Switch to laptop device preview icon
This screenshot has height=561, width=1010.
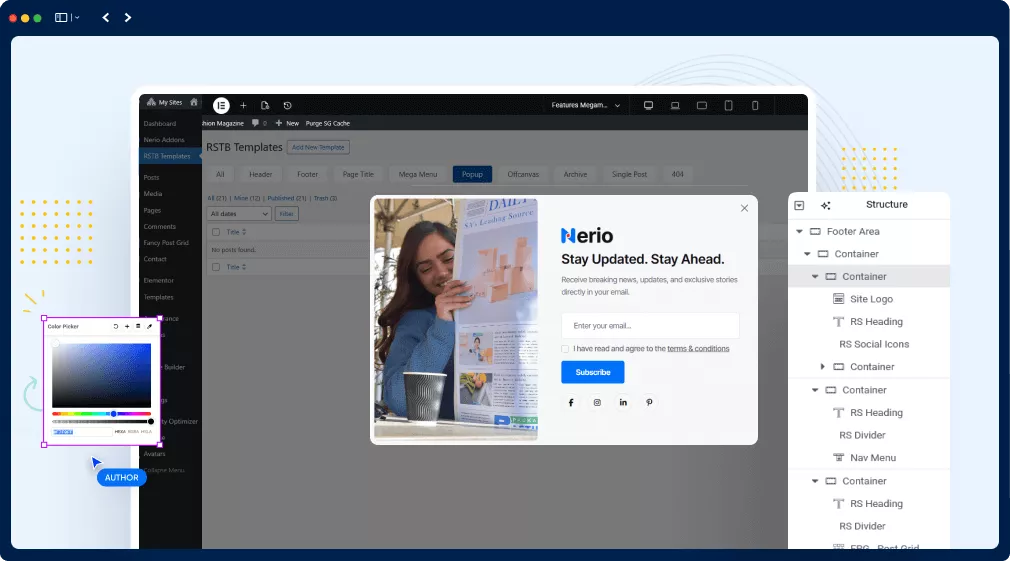(x=675, y=106)
